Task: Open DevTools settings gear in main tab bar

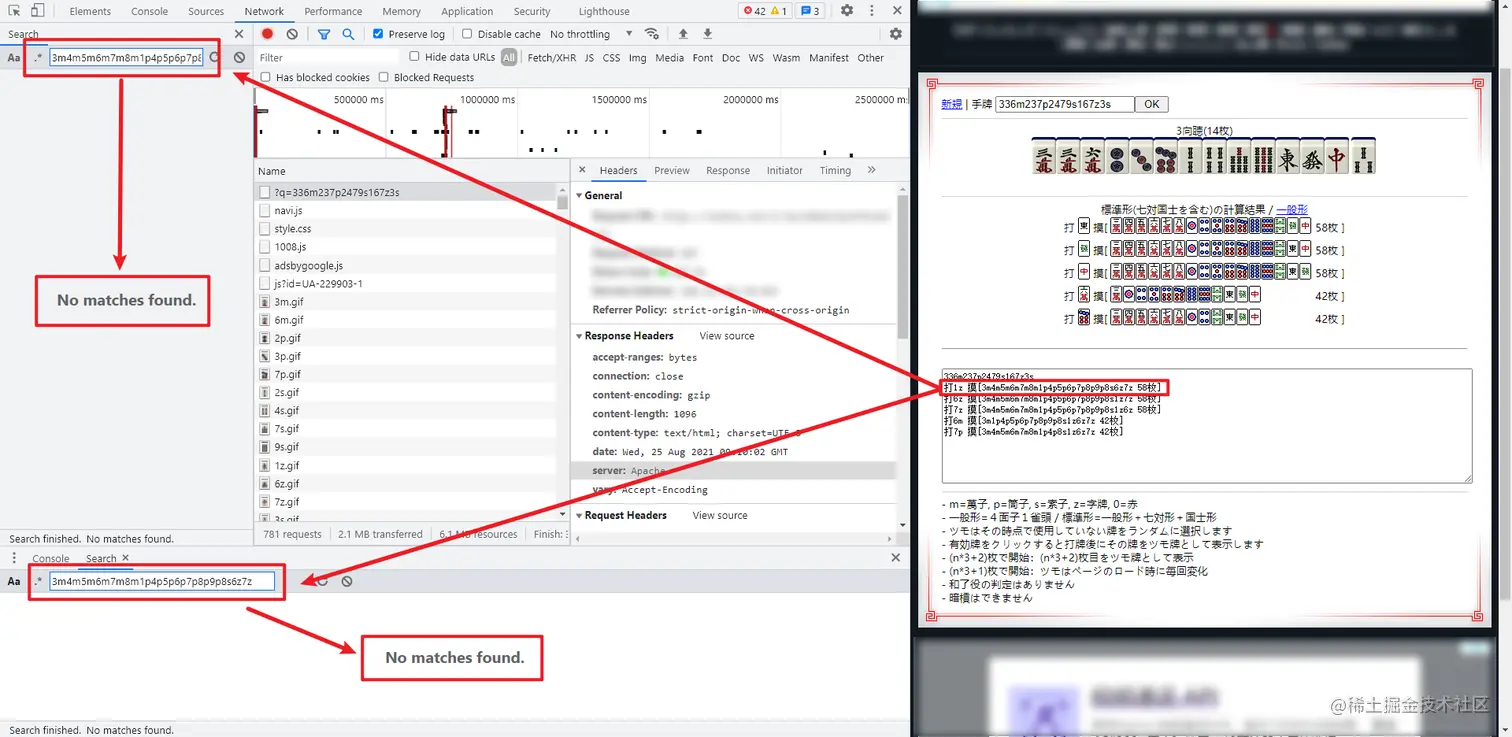Action: point(847,11)
